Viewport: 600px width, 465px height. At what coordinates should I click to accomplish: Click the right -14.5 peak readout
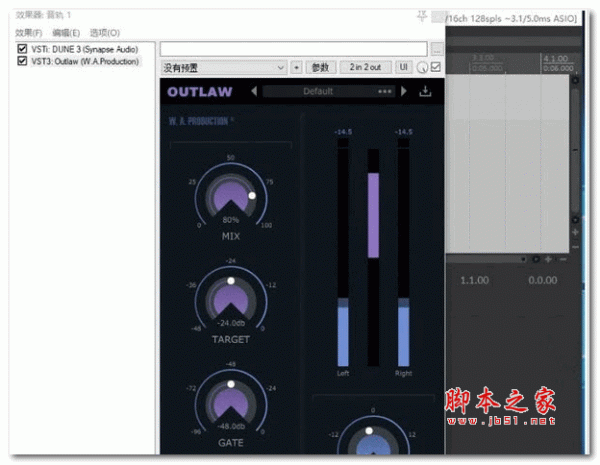(x=404, y=132)
